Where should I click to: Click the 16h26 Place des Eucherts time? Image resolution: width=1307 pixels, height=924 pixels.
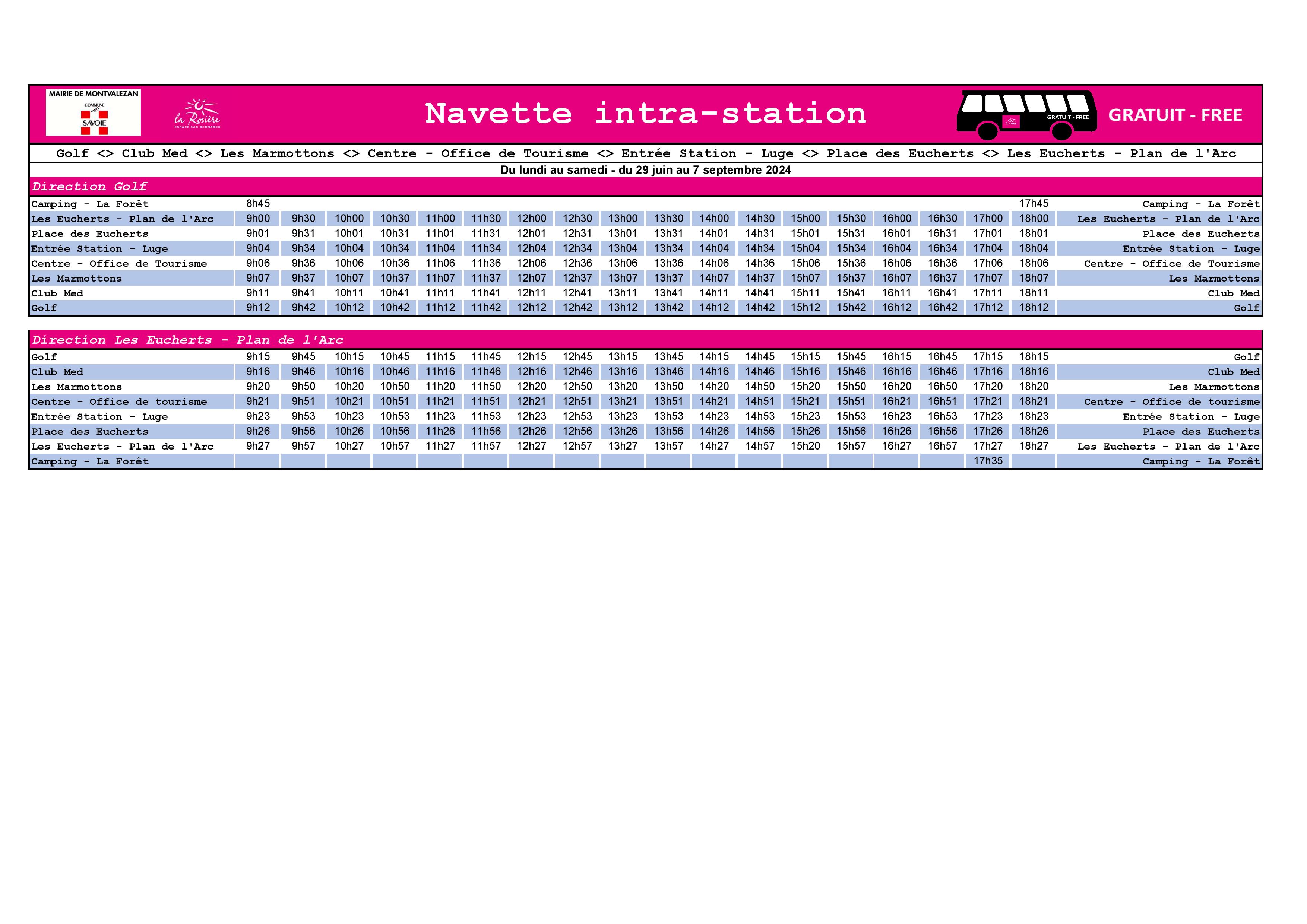click(897, 431)
